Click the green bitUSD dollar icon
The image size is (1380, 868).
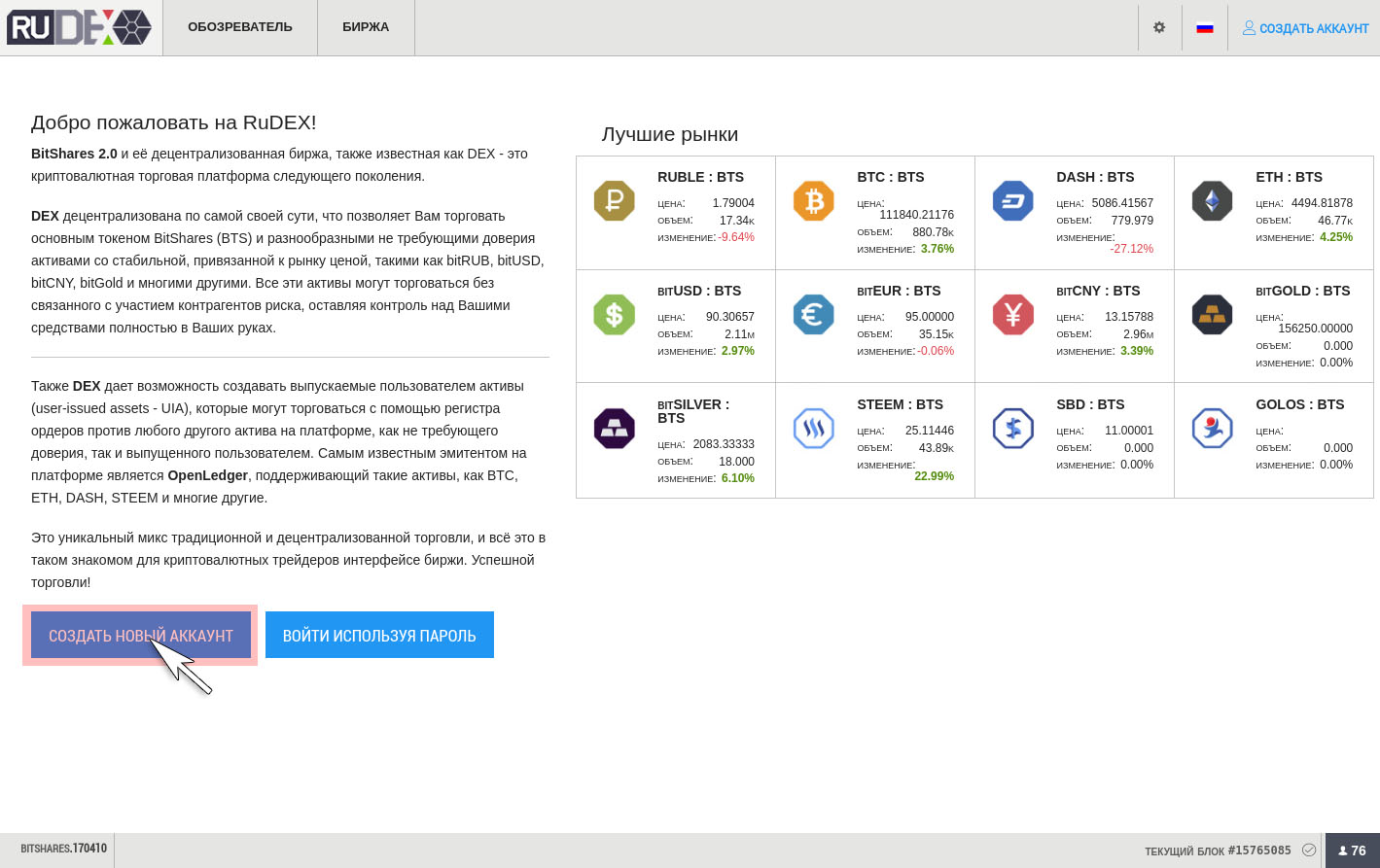point(614,315)
